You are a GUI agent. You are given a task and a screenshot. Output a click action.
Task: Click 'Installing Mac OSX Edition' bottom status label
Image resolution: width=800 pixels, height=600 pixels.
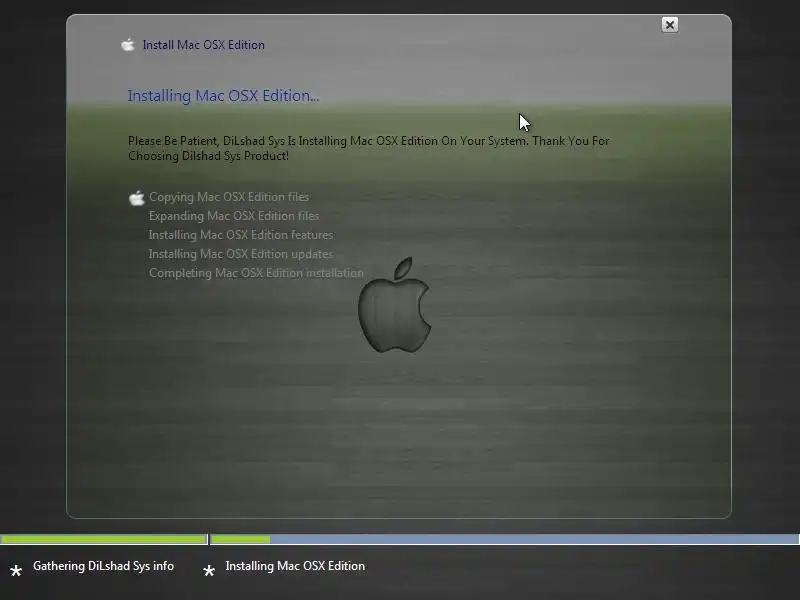[295, 566]
